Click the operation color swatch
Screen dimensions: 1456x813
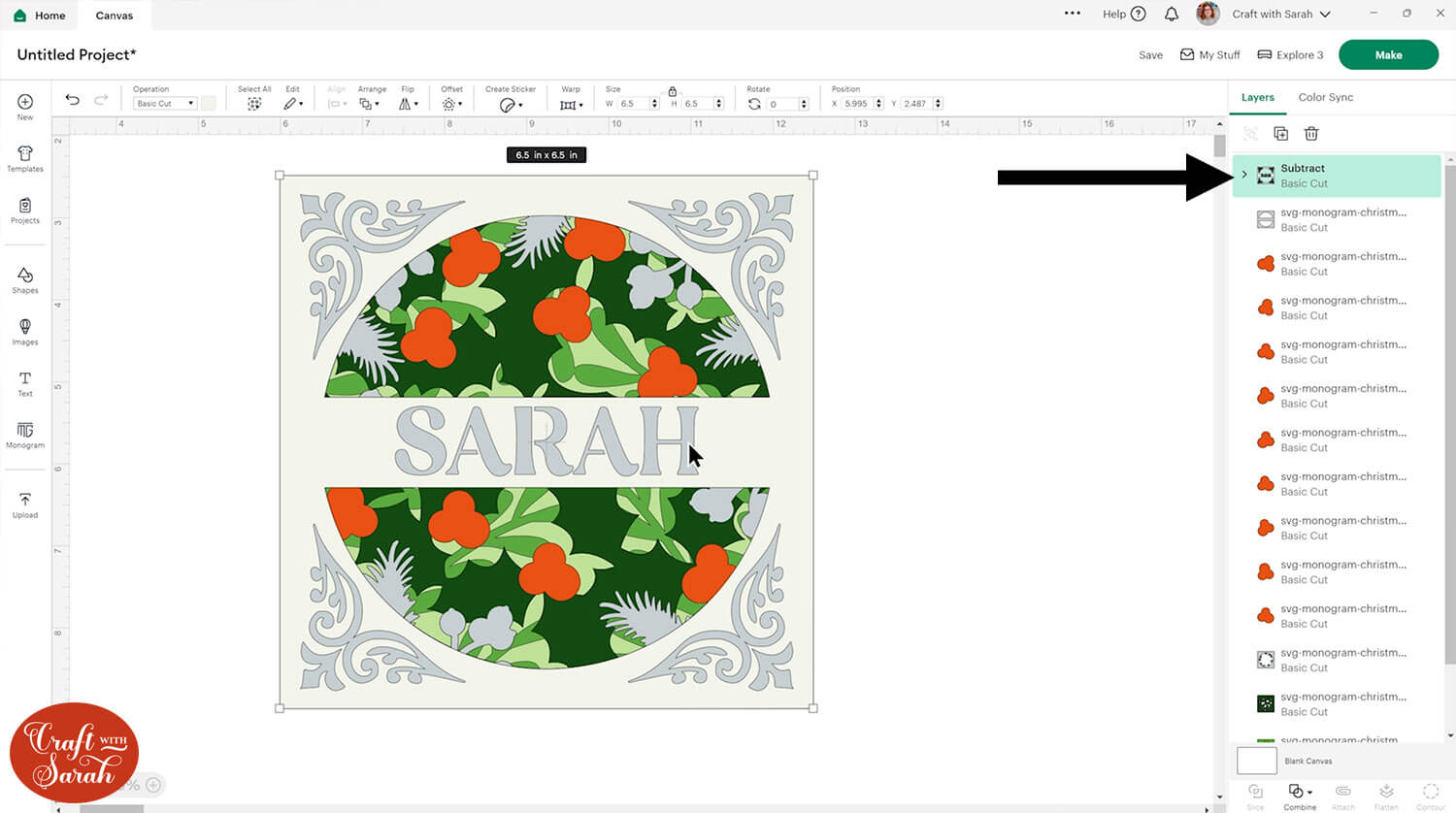209,104
